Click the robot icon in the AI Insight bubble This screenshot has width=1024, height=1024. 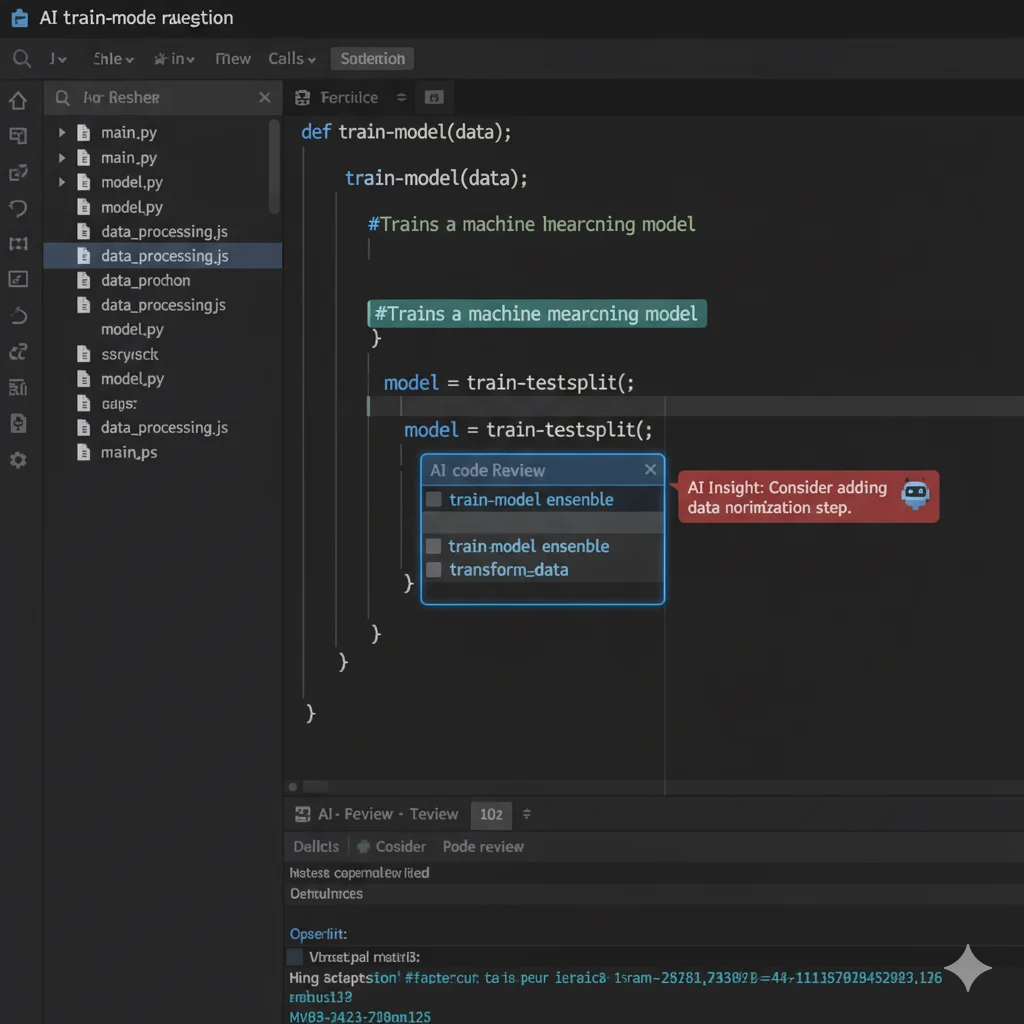click(x=915, y=494)
